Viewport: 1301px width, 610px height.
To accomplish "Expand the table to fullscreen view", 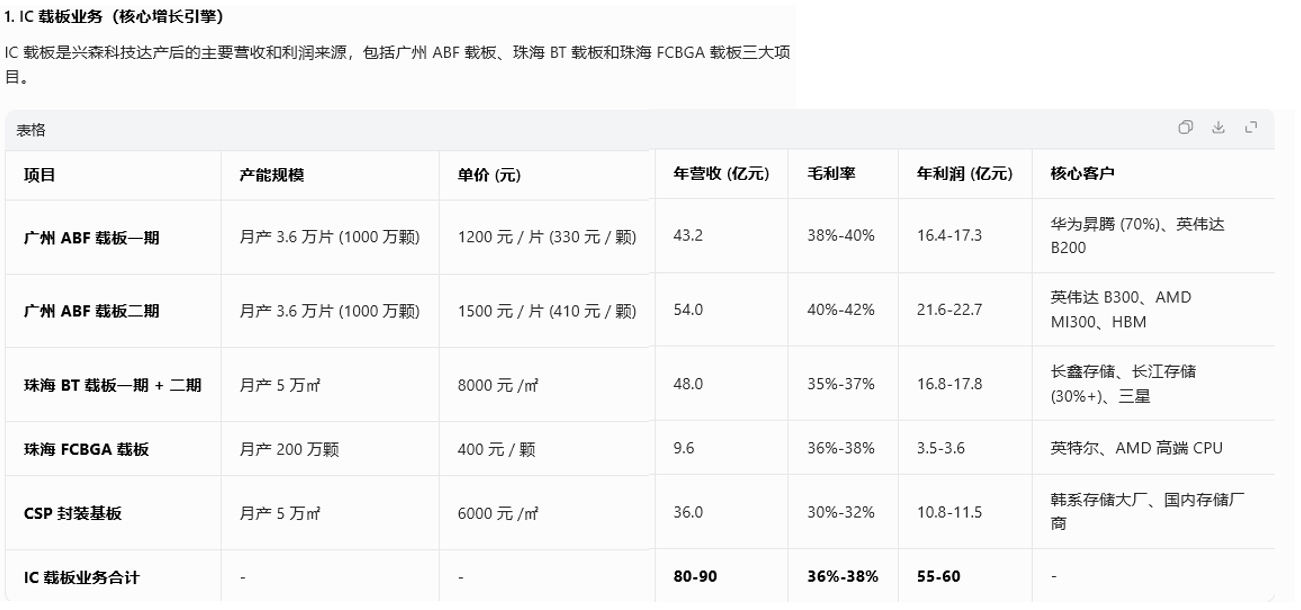I will (x=1251, y=127).
